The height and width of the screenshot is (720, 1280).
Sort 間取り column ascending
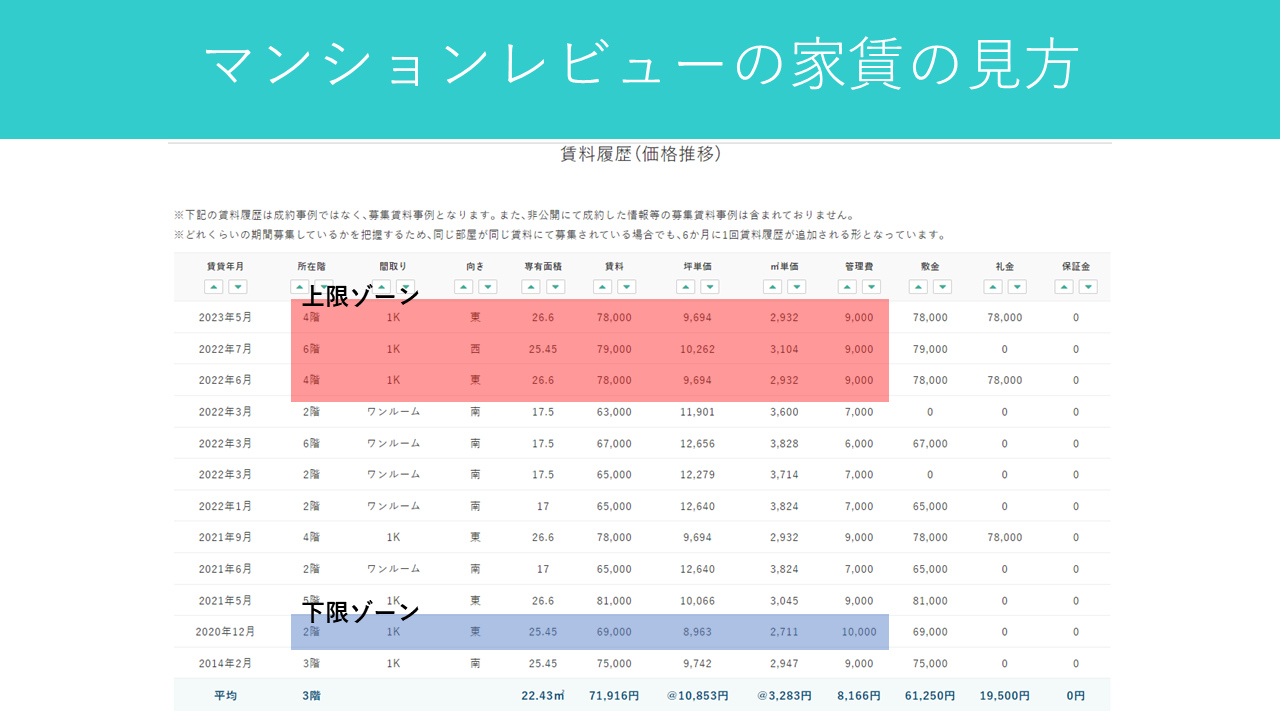pos(381,287)
